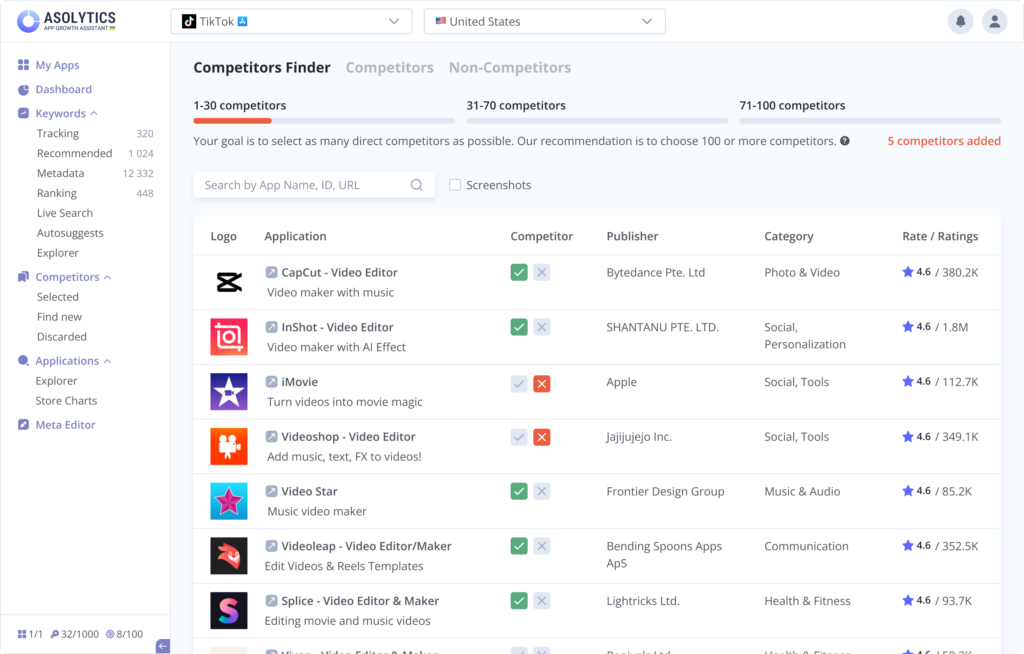
Task: Toggle Videoshop red X non-competitor button
Action: (541, 437)
